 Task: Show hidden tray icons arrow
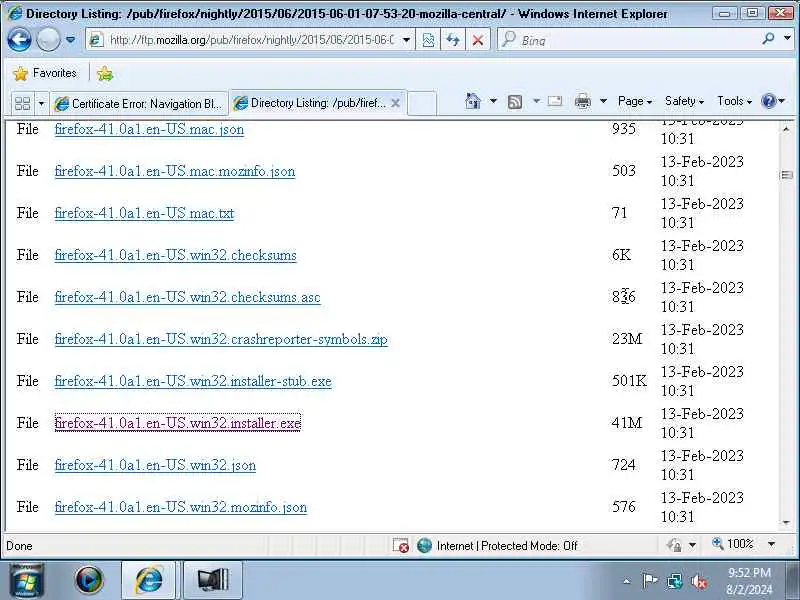click(627, 581)
